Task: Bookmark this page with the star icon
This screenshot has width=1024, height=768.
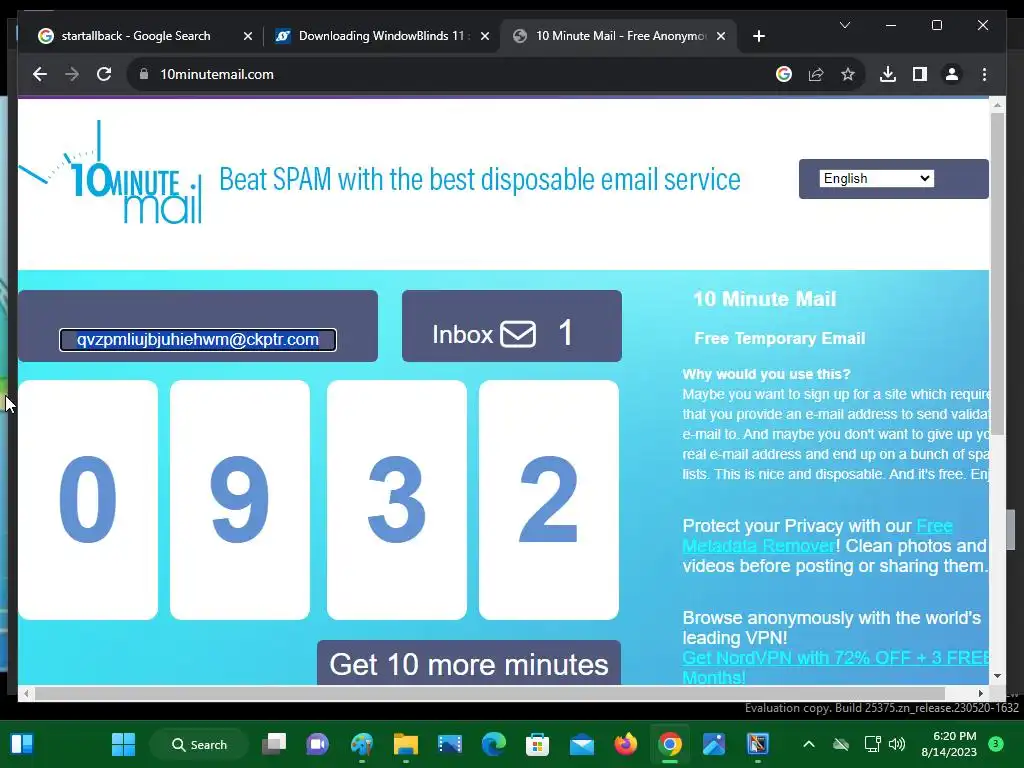Action: coord(848,74)
